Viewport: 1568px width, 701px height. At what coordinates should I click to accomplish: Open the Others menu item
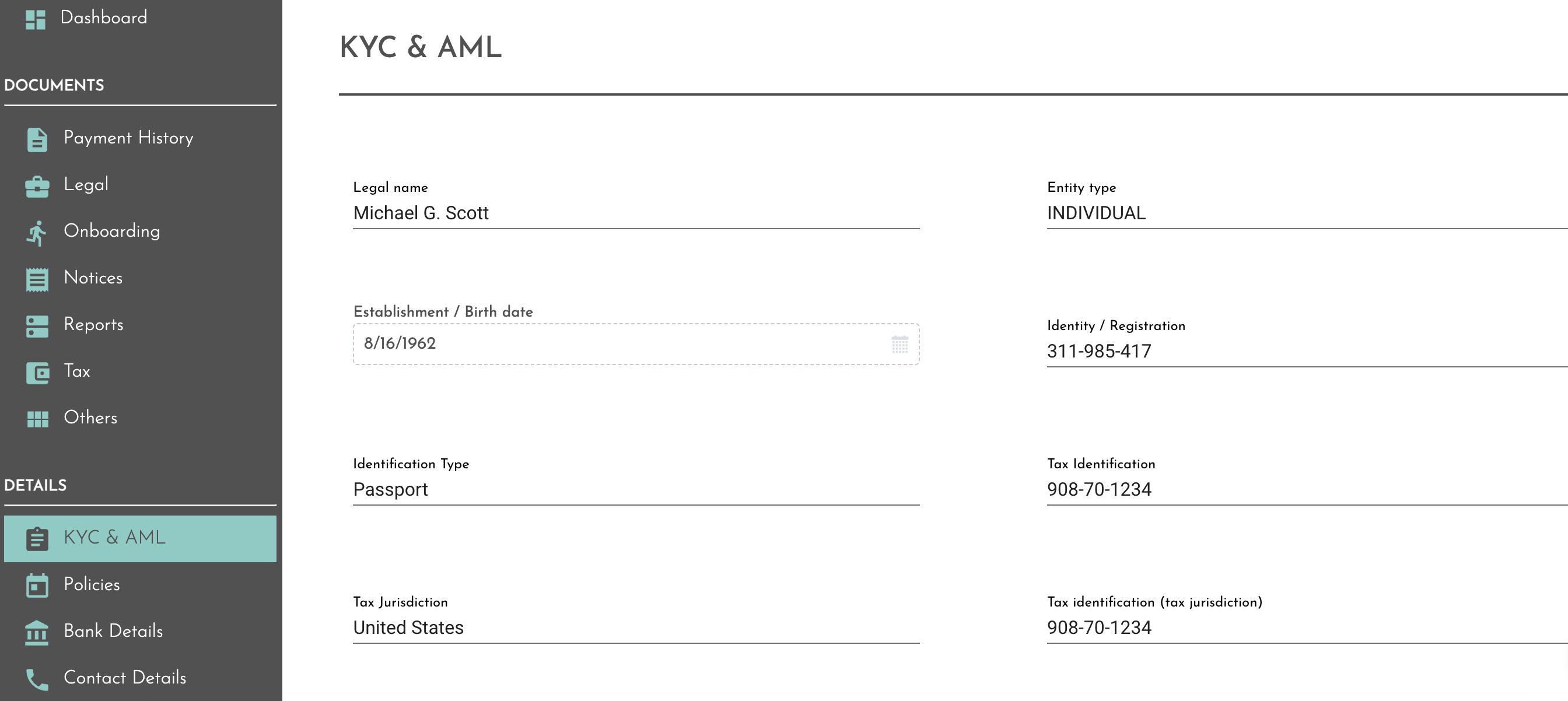click(90, 418)
